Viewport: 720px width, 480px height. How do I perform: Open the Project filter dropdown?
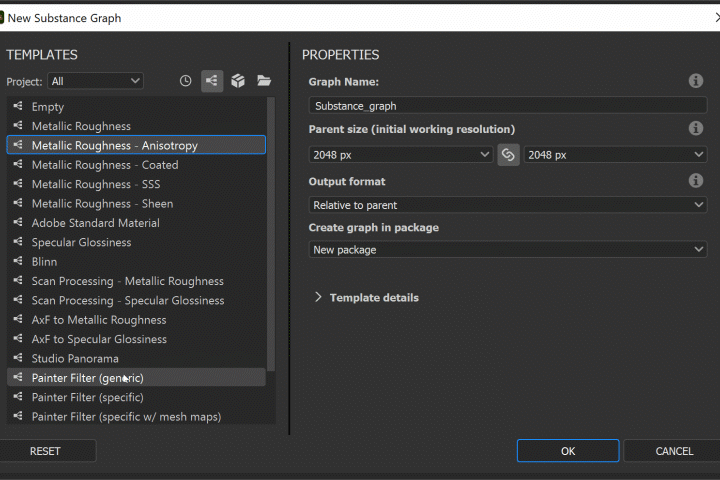coord(96,81)
